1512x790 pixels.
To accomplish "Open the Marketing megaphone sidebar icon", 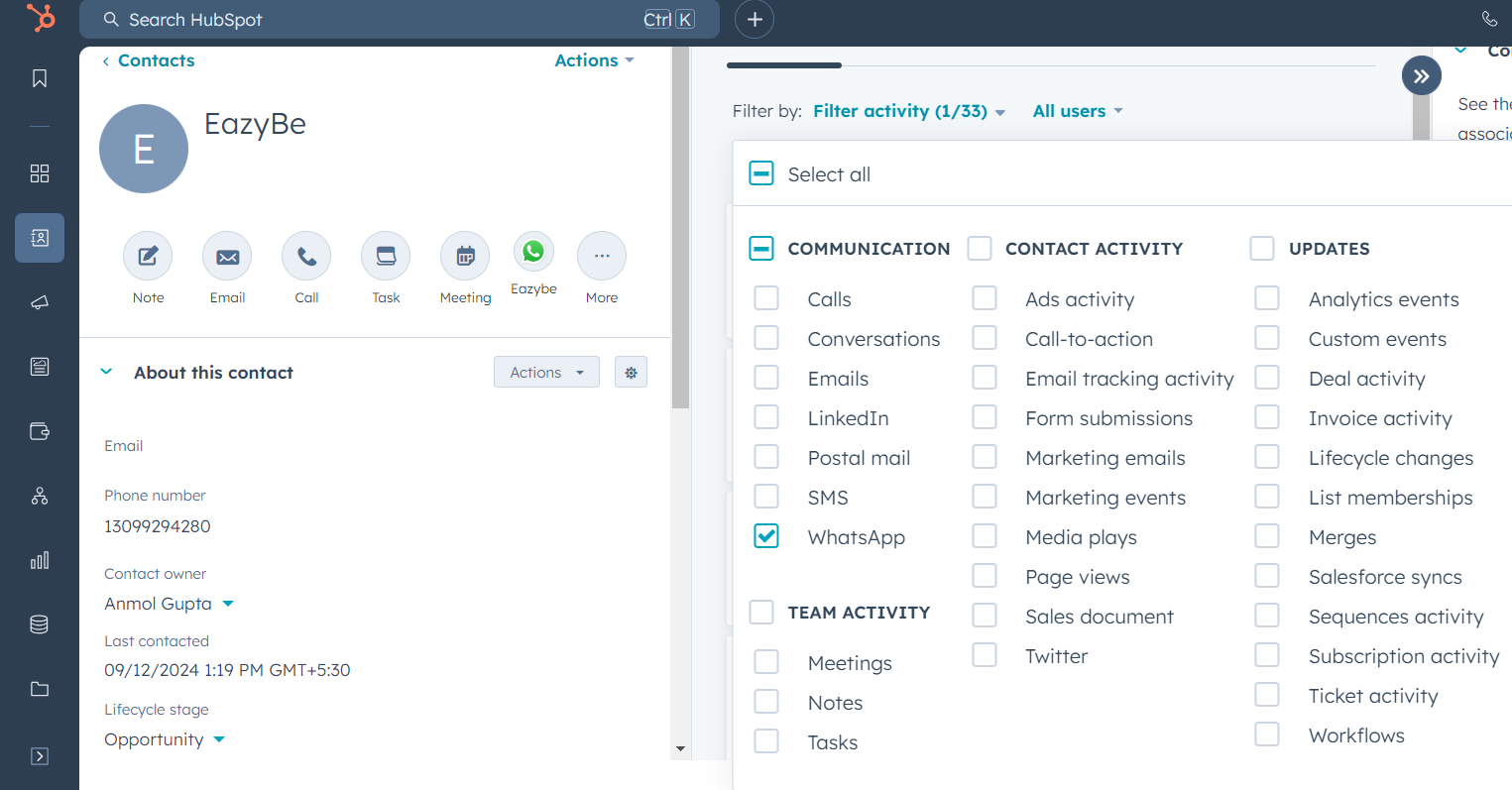I will pos(40,302).
